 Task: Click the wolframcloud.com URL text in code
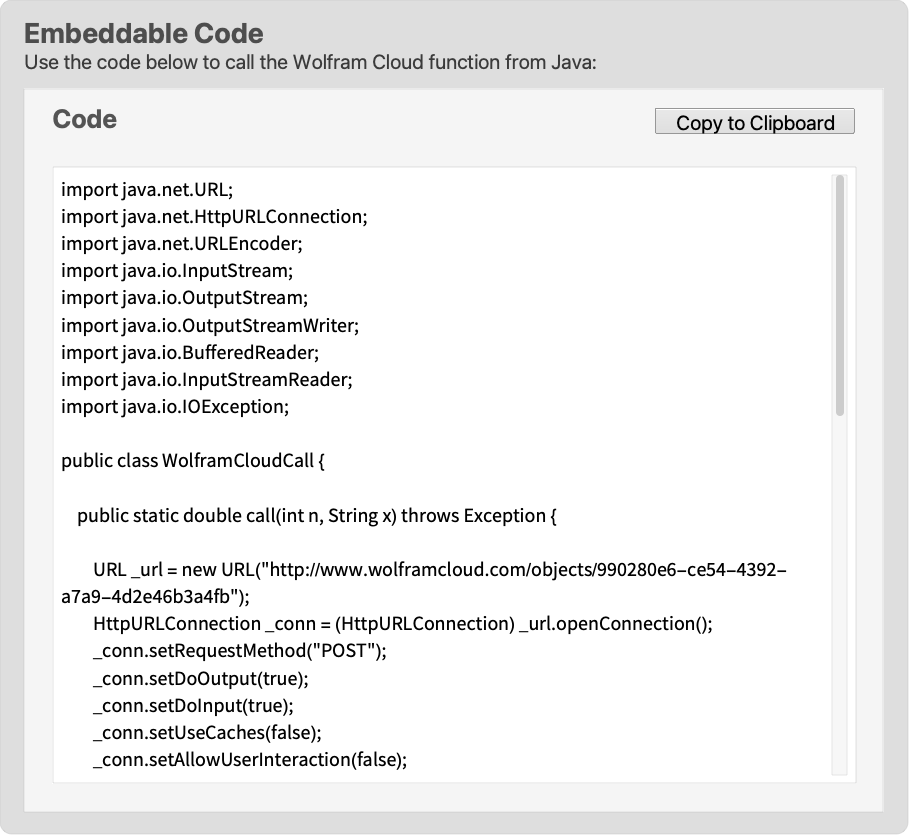click(x=424, y=583)
